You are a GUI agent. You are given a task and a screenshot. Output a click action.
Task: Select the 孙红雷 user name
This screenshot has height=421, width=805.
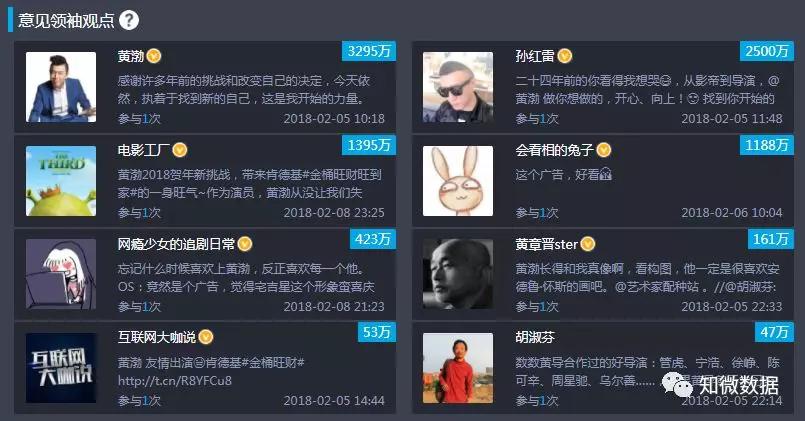(x=535, y=56)
